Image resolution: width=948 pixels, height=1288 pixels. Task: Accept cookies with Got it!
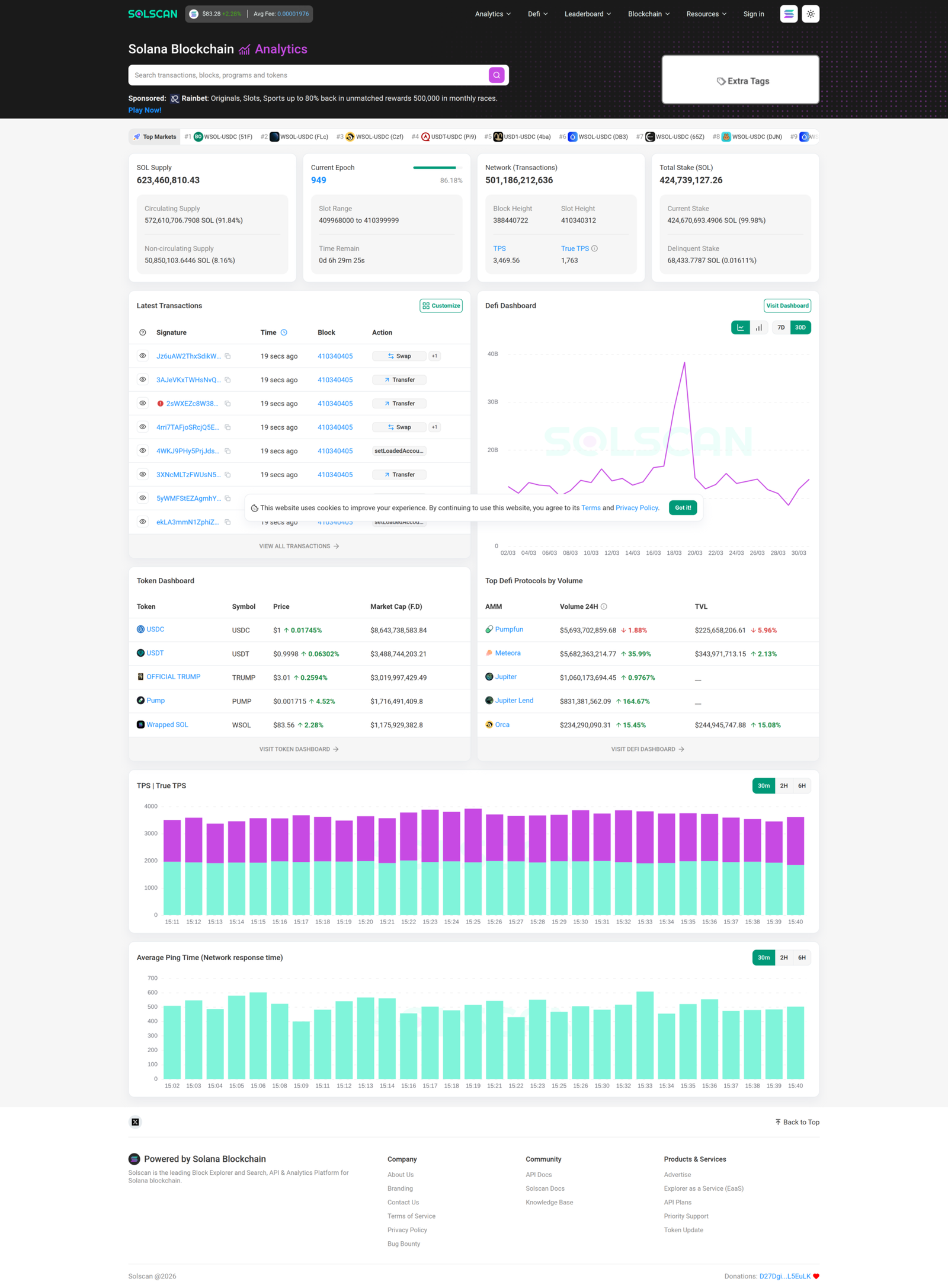[683, 508]
